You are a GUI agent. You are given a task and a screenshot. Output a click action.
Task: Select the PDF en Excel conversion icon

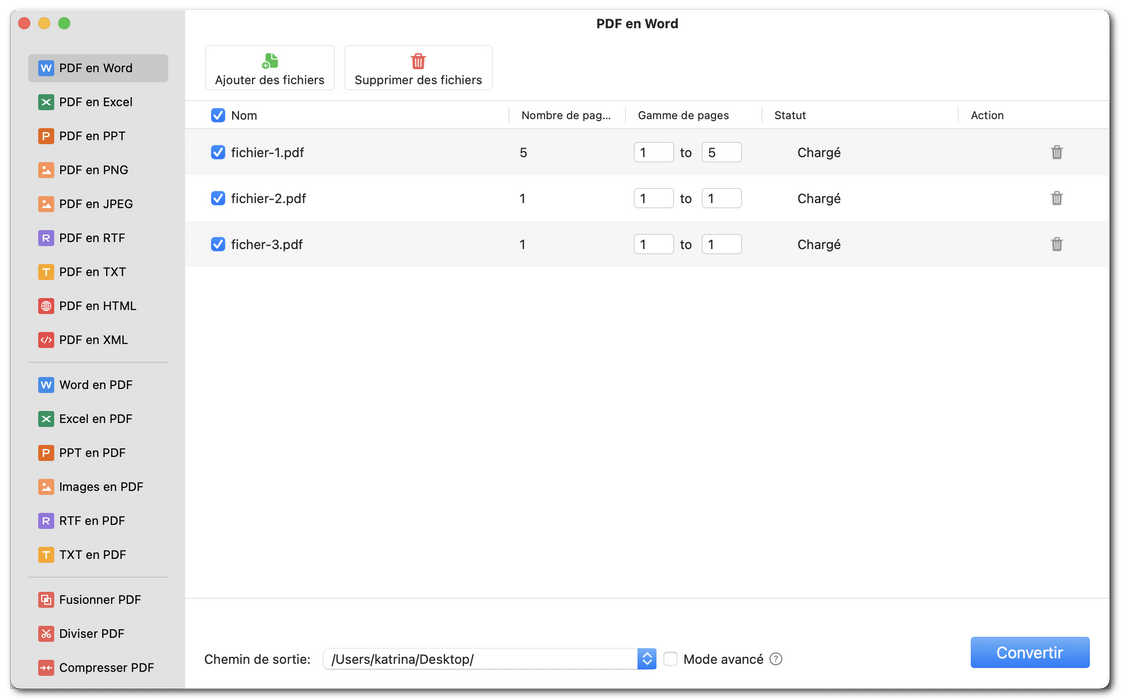pyautogui.click(x=45, y=101)
